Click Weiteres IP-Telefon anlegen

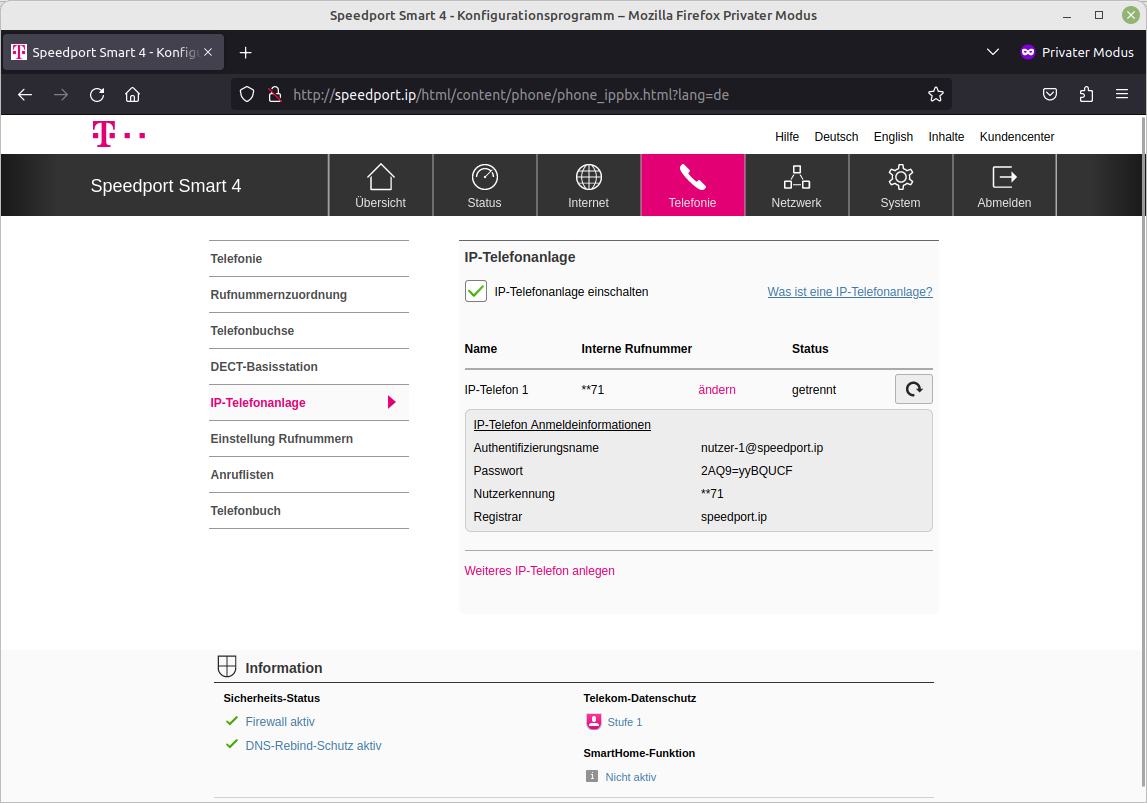tap(539, 570)
